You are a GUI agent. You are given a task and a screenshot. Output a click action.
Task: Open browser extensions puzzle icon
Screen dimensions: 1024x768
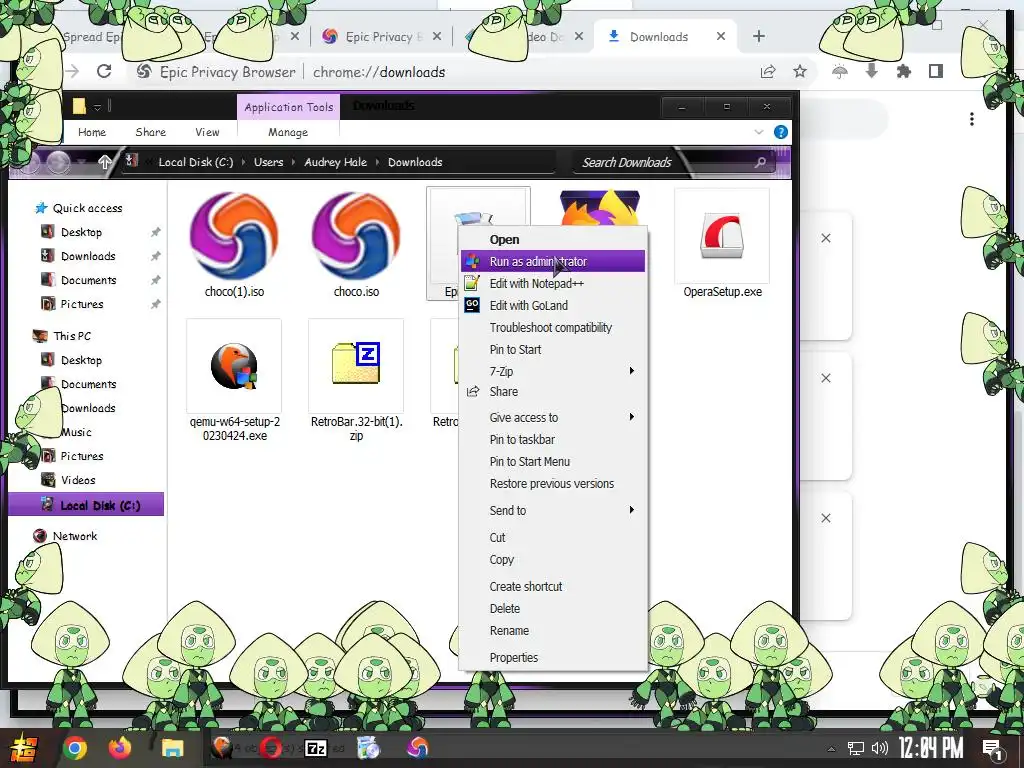904,71
